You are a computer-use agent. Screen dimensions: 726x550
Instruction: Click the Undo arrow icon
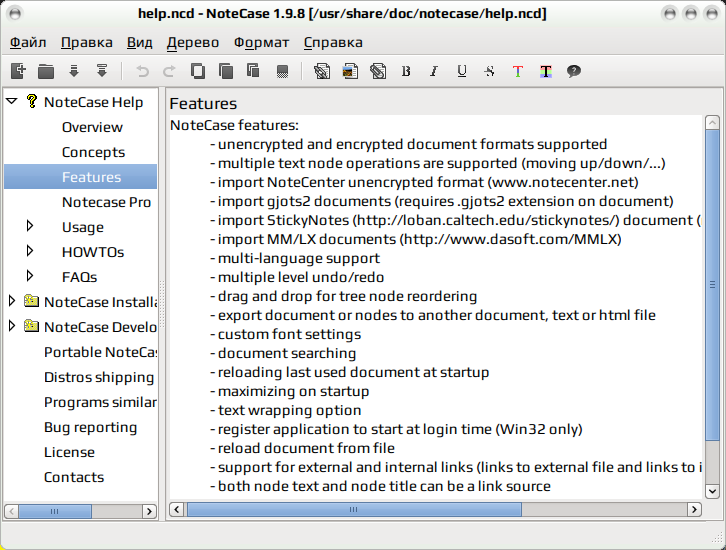point(142,71)
